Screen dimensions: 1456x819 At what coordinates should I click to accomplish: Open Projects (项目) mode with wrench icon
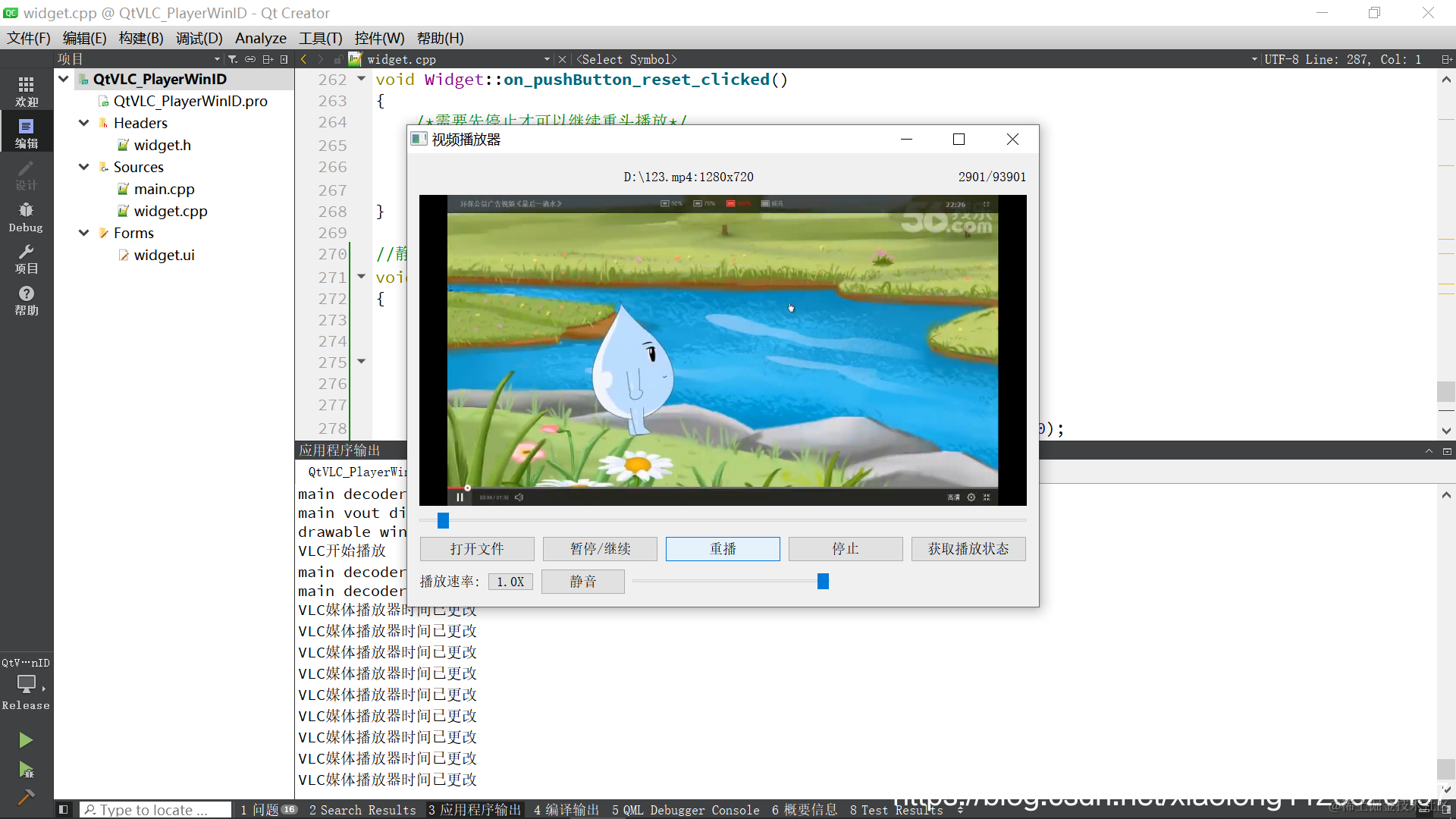[26, 259]
